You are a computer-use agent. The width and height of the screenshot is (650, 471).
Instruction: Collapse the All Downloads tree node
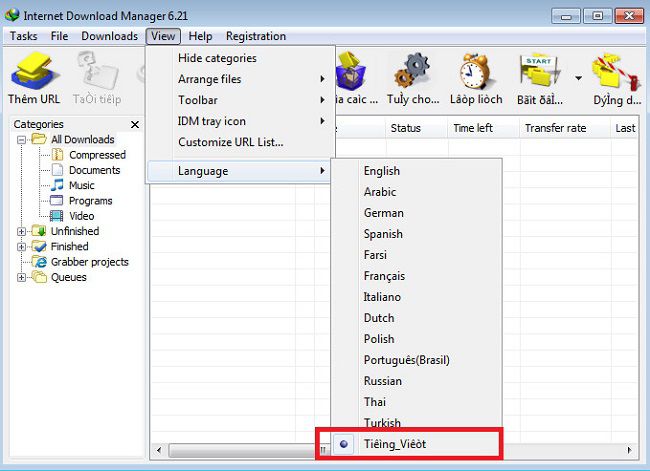(21, 140)
